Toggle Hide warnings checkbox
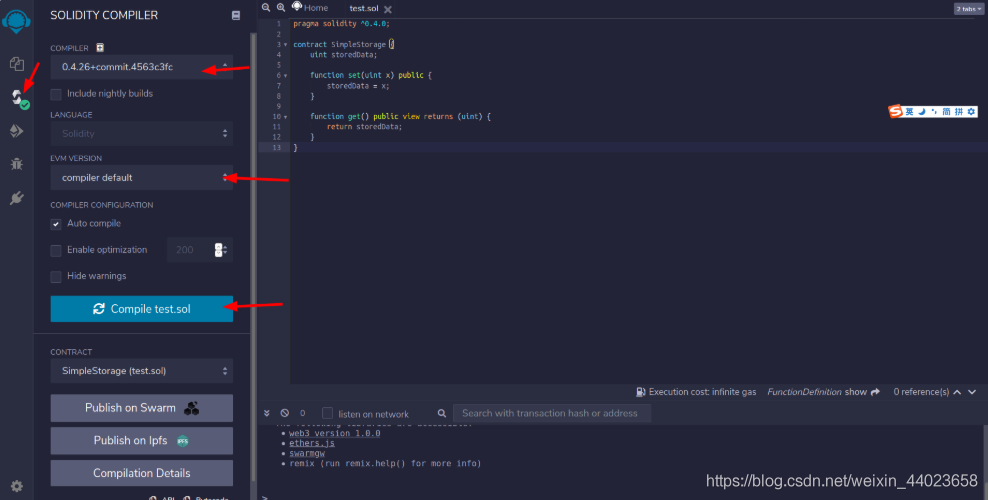 pyautogui.click(x=56, y=276)
